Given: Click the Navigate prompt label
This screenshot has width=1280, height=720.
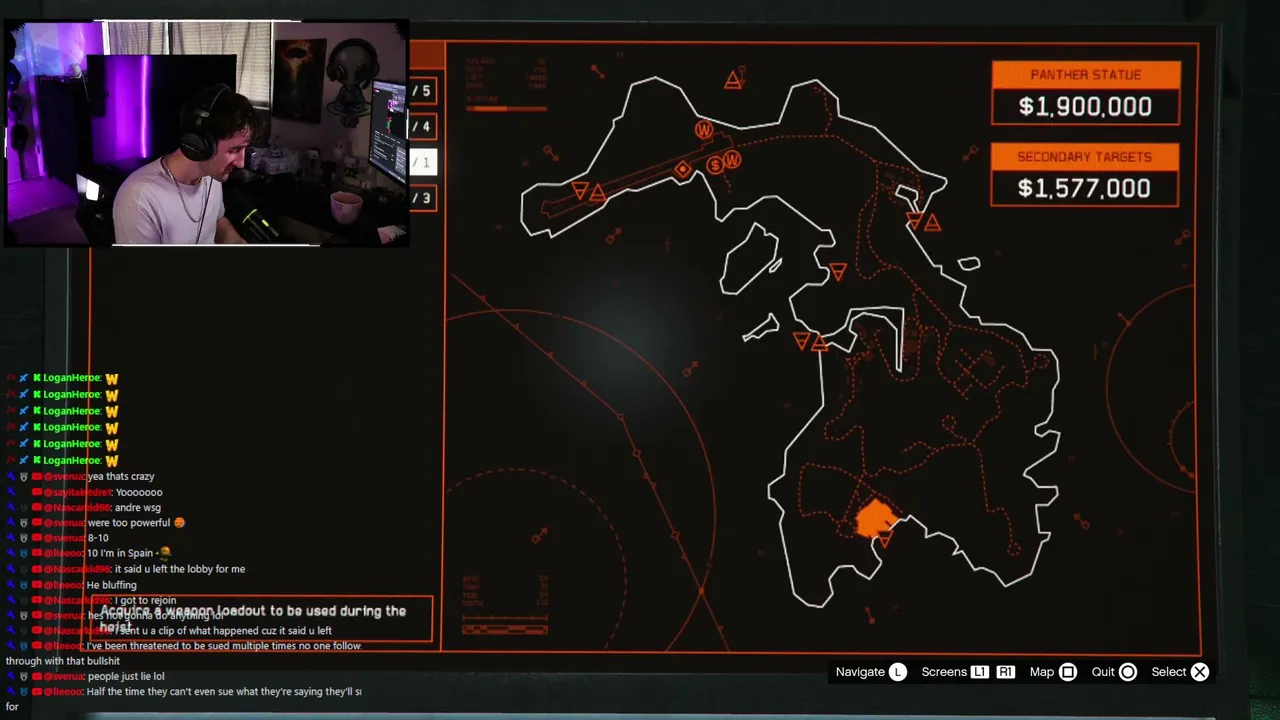Looking at the screenshot, I should click(x=860, y=672).
